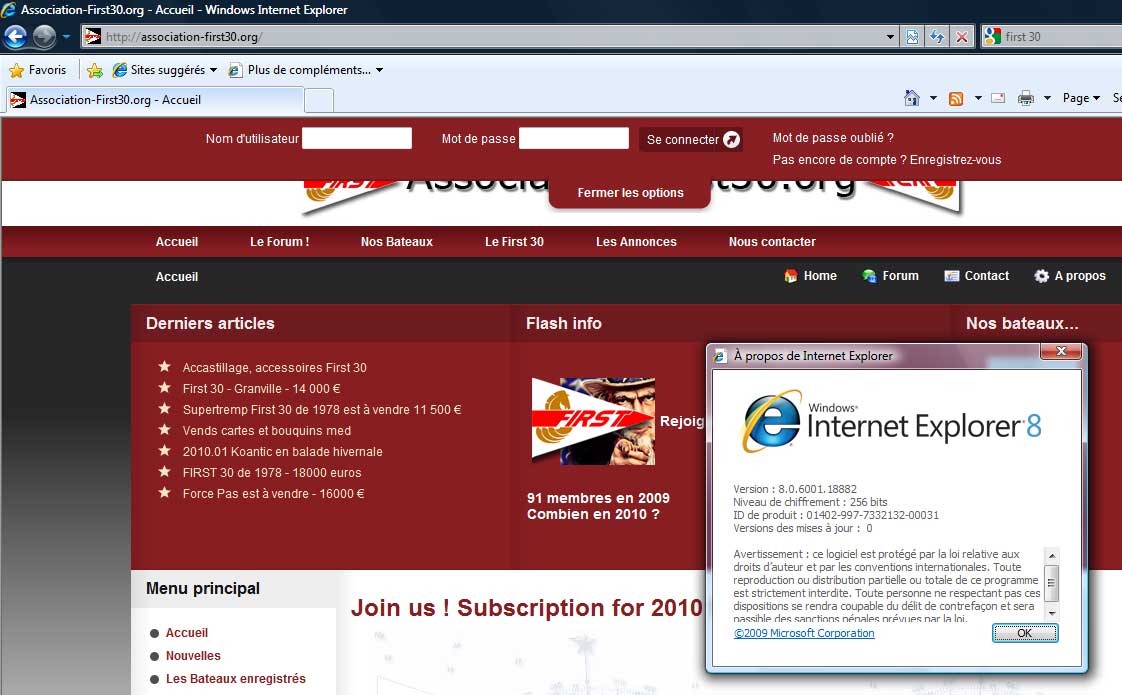Image resolution: width=1122 pixels, height=695 pixels.
Task: Open the Favoris star panel
Action: [38, 70]
